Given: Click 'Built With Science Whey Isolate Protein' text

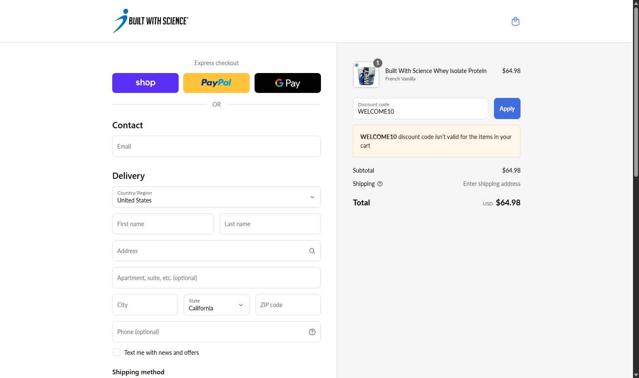Looking at the screenshot, I should click(436, 71).
